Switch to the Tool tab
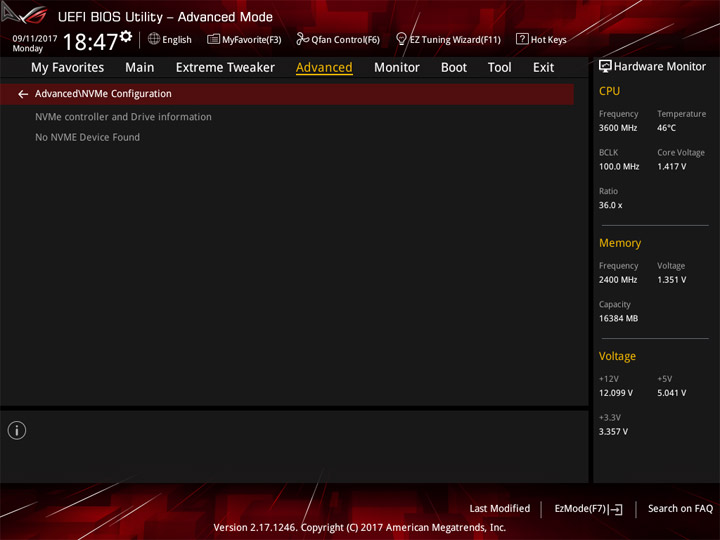 pos(500,68)
